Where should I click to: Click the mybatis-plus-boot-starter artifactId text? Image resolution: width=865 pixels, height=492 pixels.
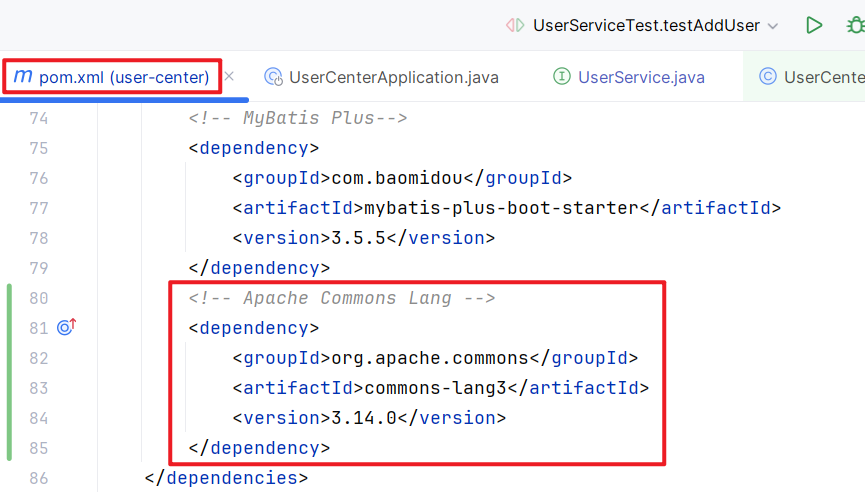pyautogui.click(x=501, y=208)
